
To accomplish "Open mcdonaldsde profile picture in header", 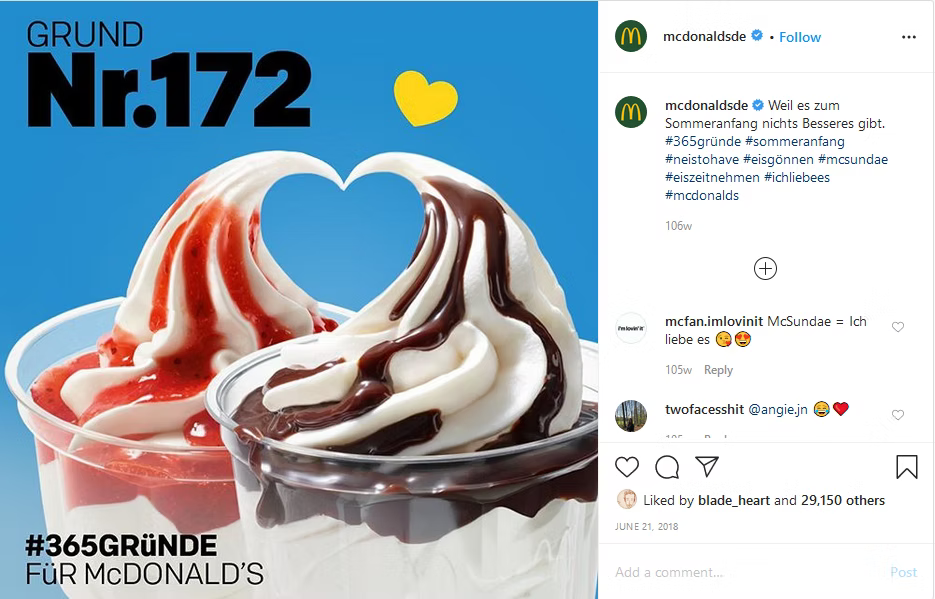I will [x=631, y=36].
